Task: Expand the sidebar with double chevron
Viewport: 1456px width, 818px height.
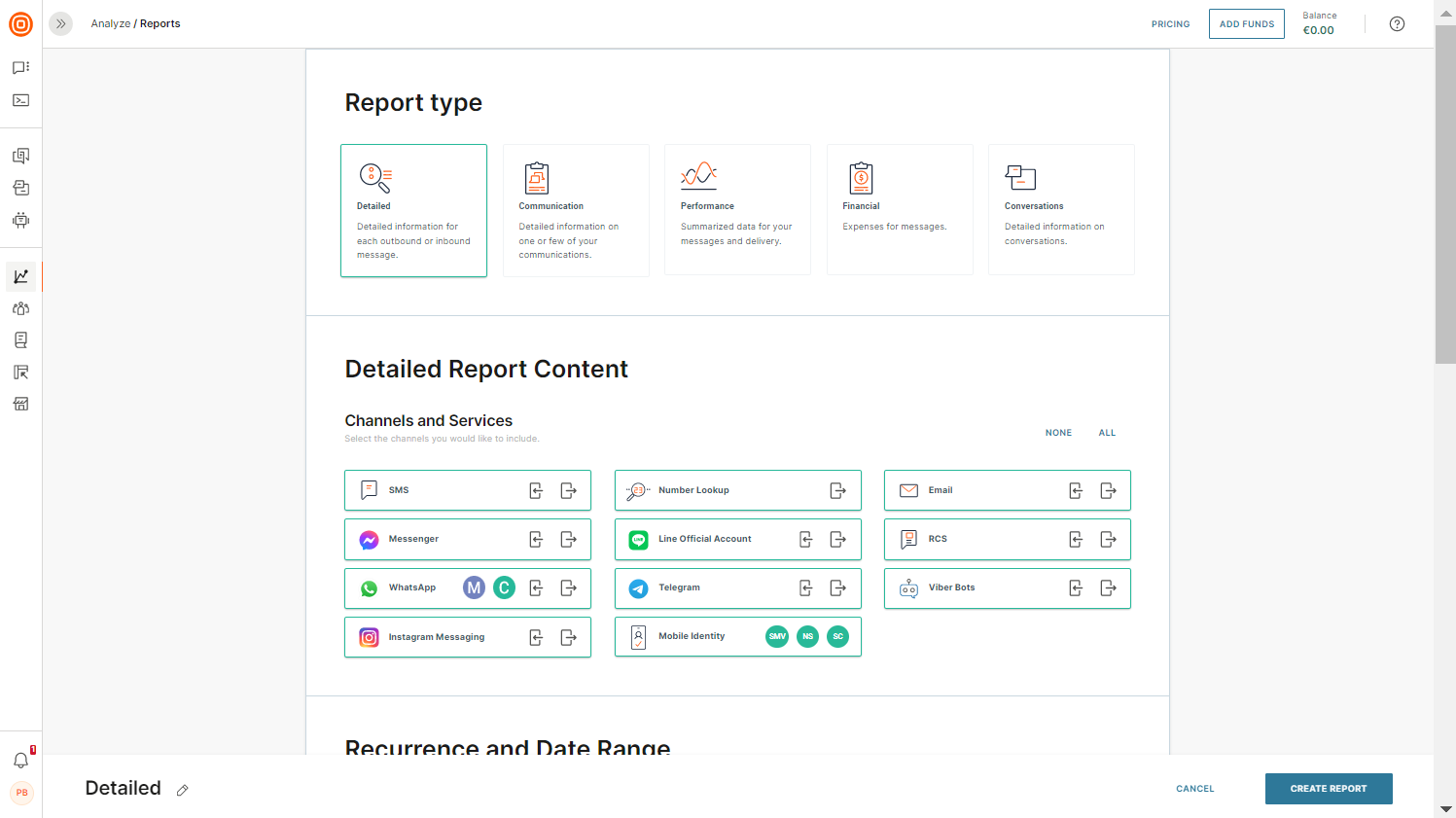Action: click(x=60, y=23)
